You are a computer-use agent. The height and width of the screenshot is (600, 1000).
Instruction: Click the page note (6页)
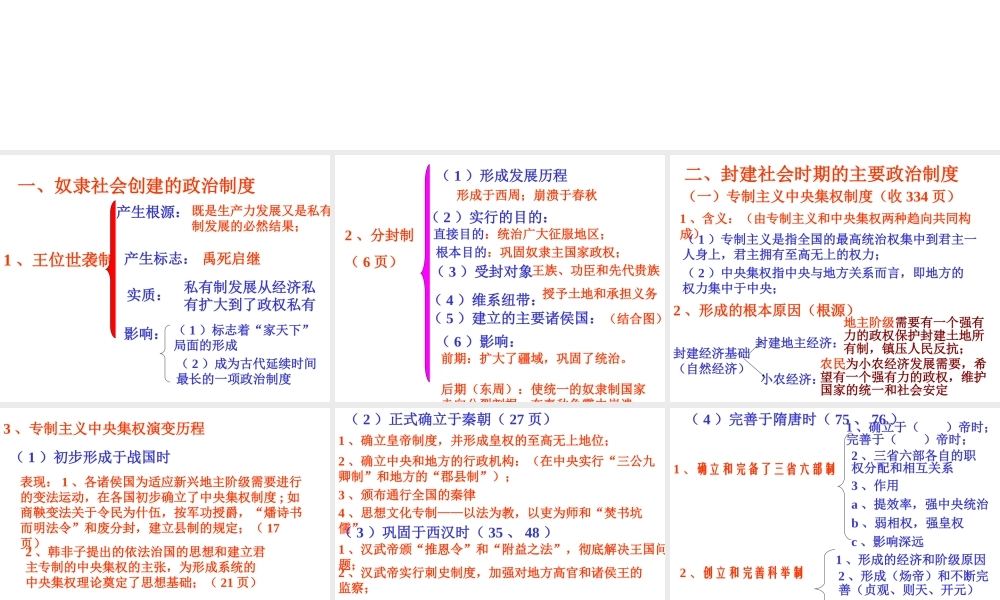(374, 261)
